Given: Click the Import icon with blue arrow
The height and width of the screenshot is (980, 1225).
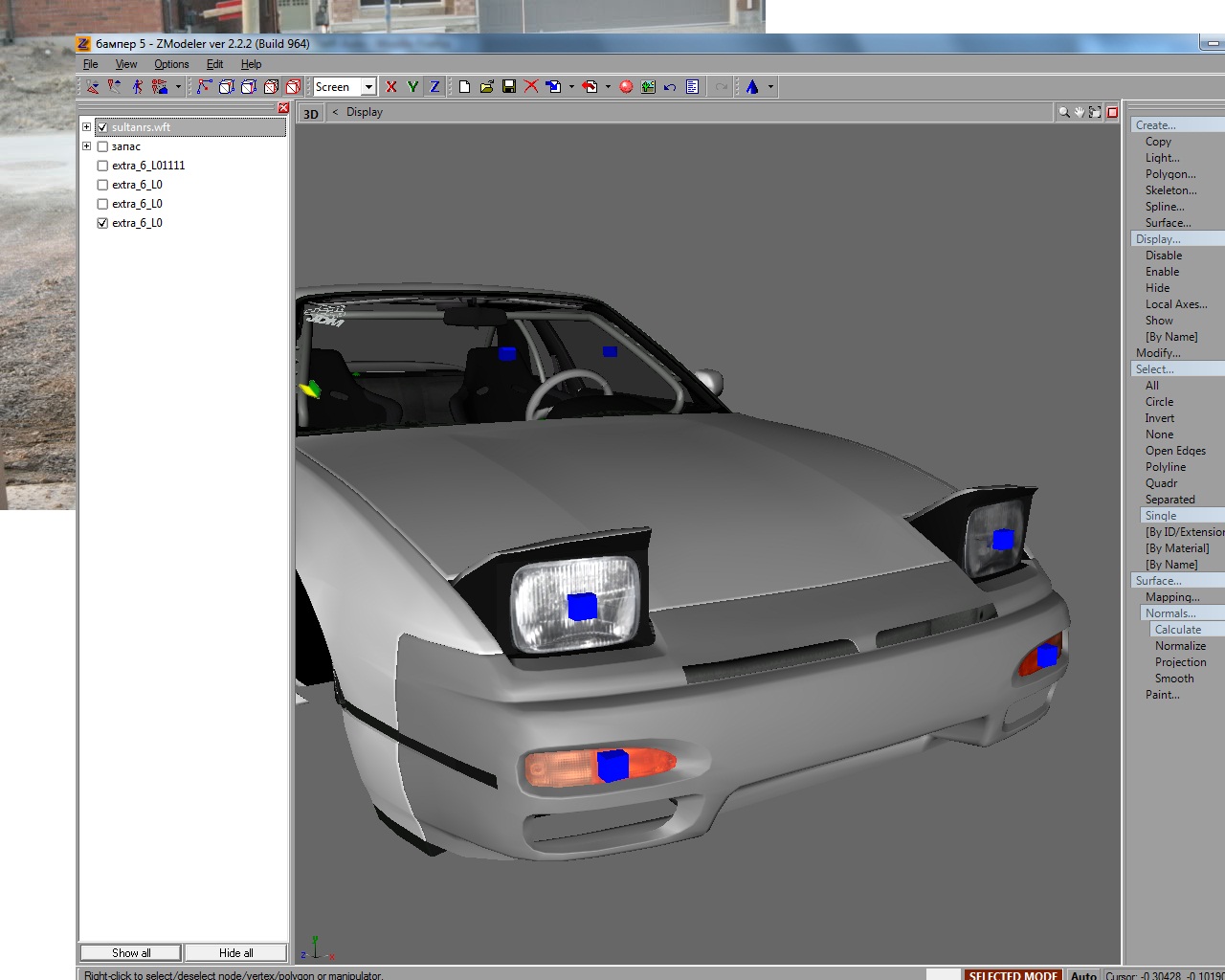Looking at the screenshot, I should (x=553, y=86).
